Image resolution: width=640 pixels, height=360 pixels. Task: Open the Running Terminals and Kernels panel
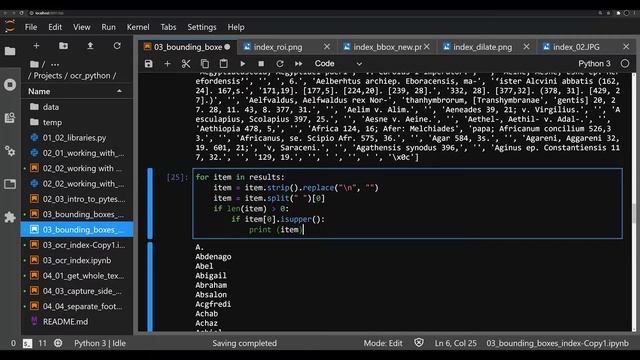point(10,84)
